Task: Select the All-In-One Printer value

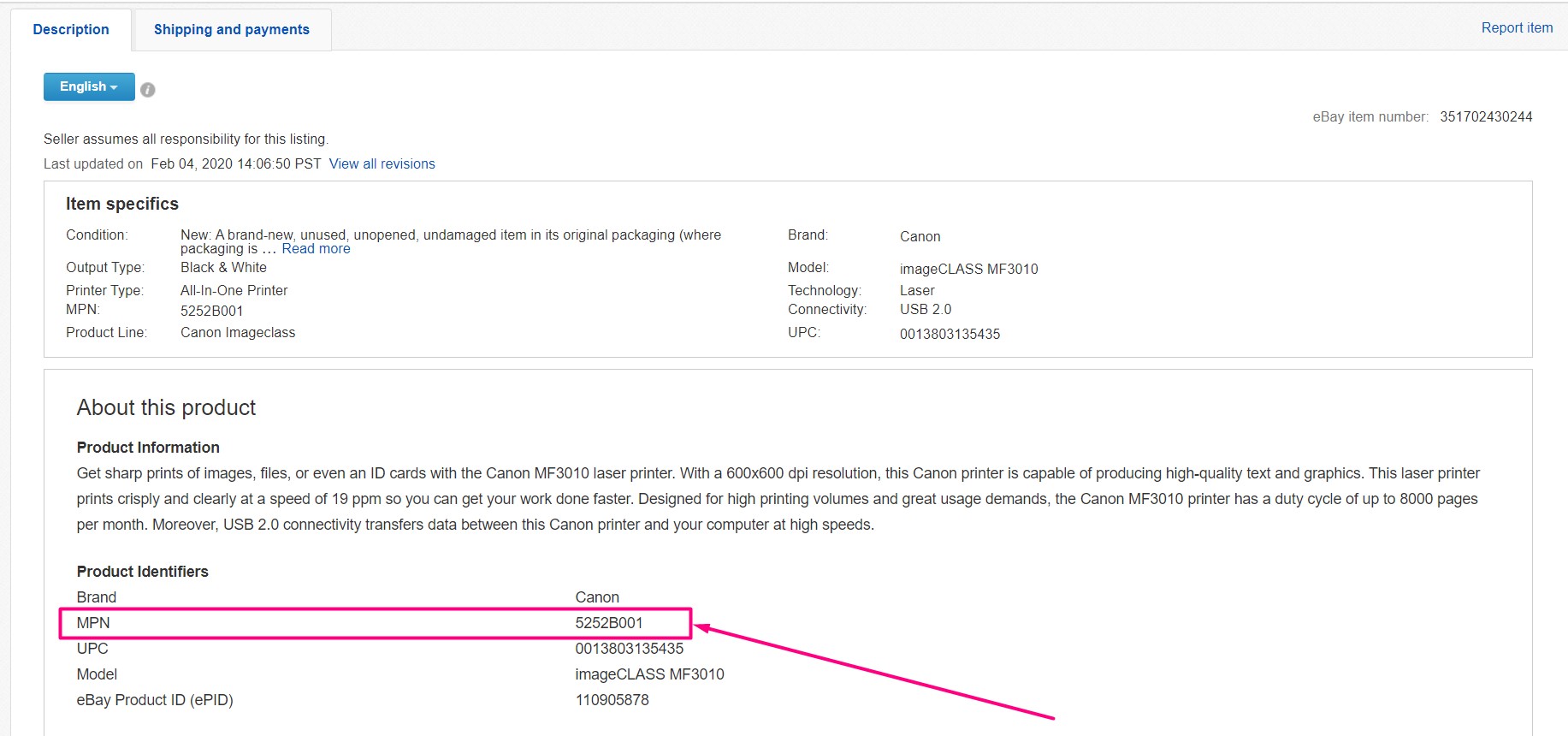Action: (x=234, y=290)
